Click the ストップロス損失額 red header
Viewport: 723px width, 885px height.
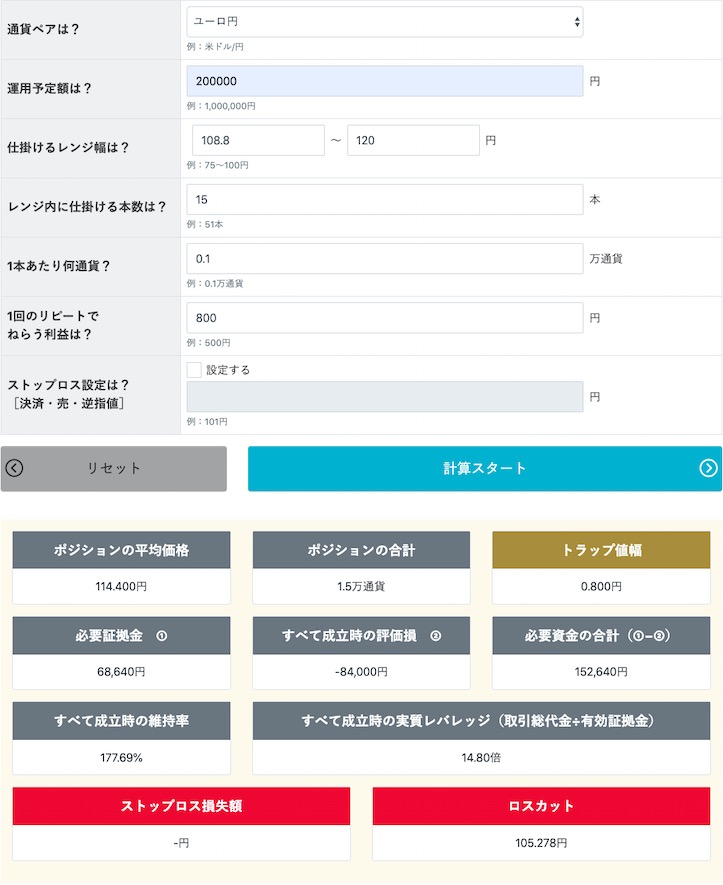click(181, 806)
